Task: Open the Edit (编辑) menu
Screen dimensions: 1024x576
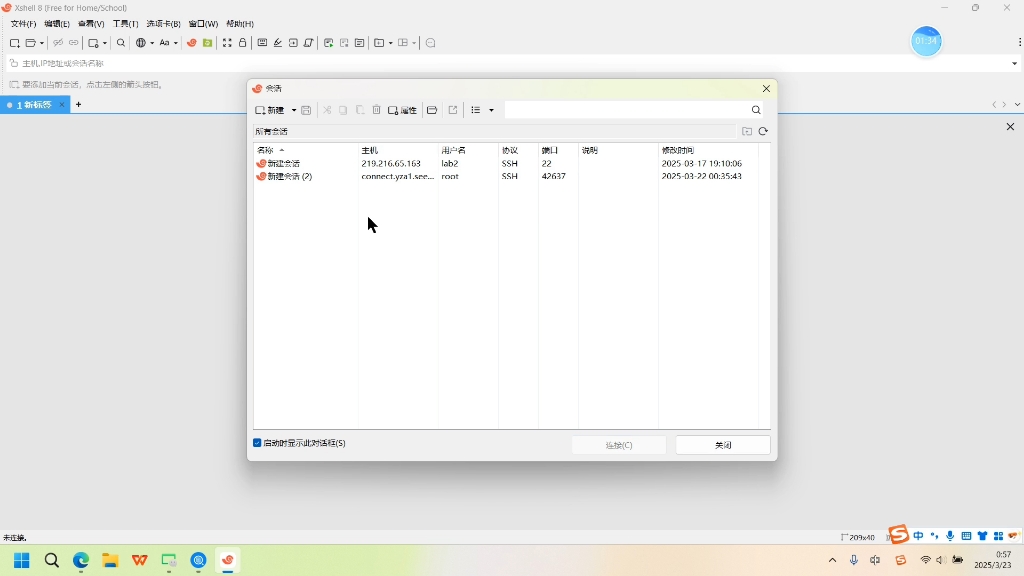Action: (x=57, y=24)
